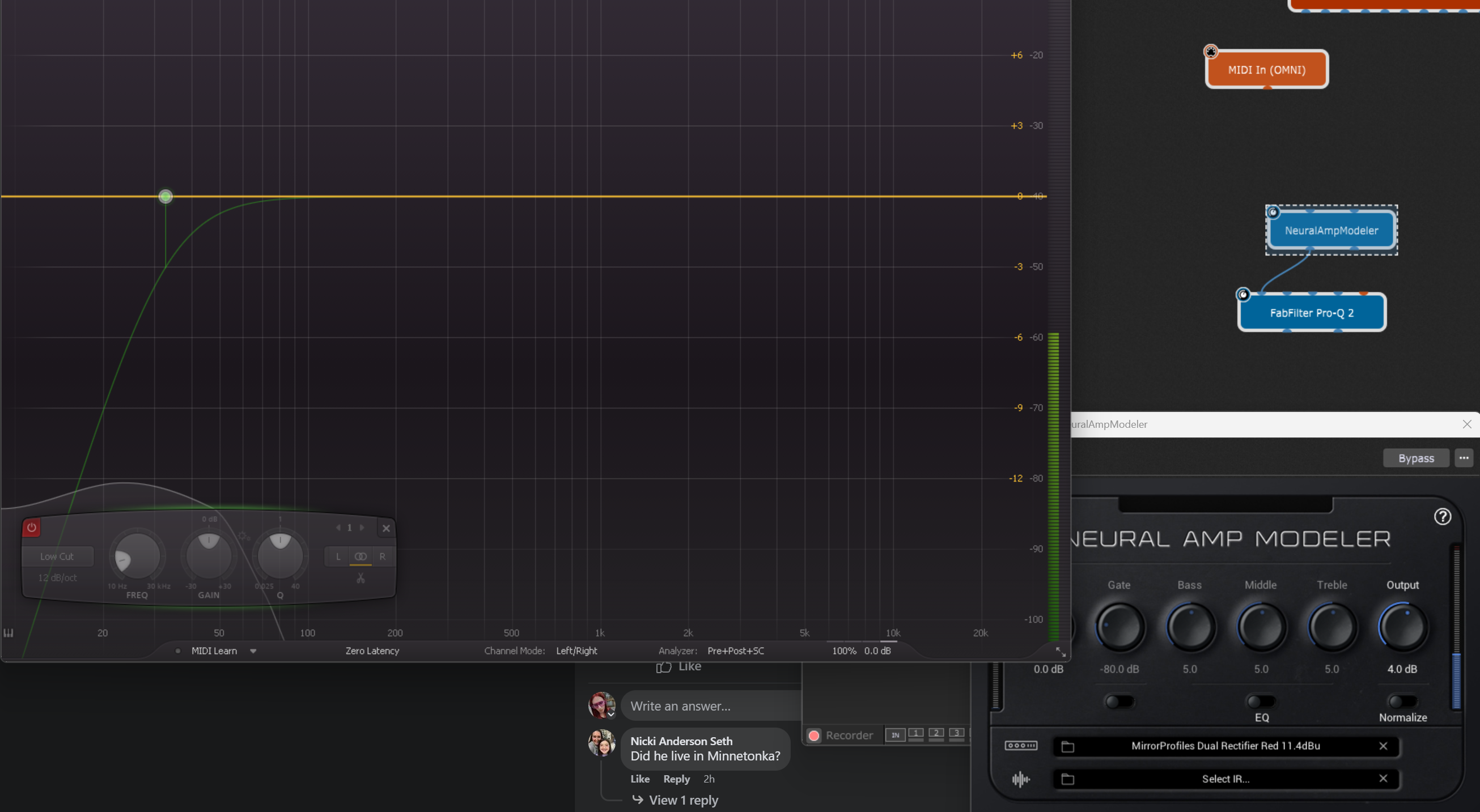The image size is (1480, 812).
Task: Open the Neural Amp Modeler help icon
Action: point(1442,517)
